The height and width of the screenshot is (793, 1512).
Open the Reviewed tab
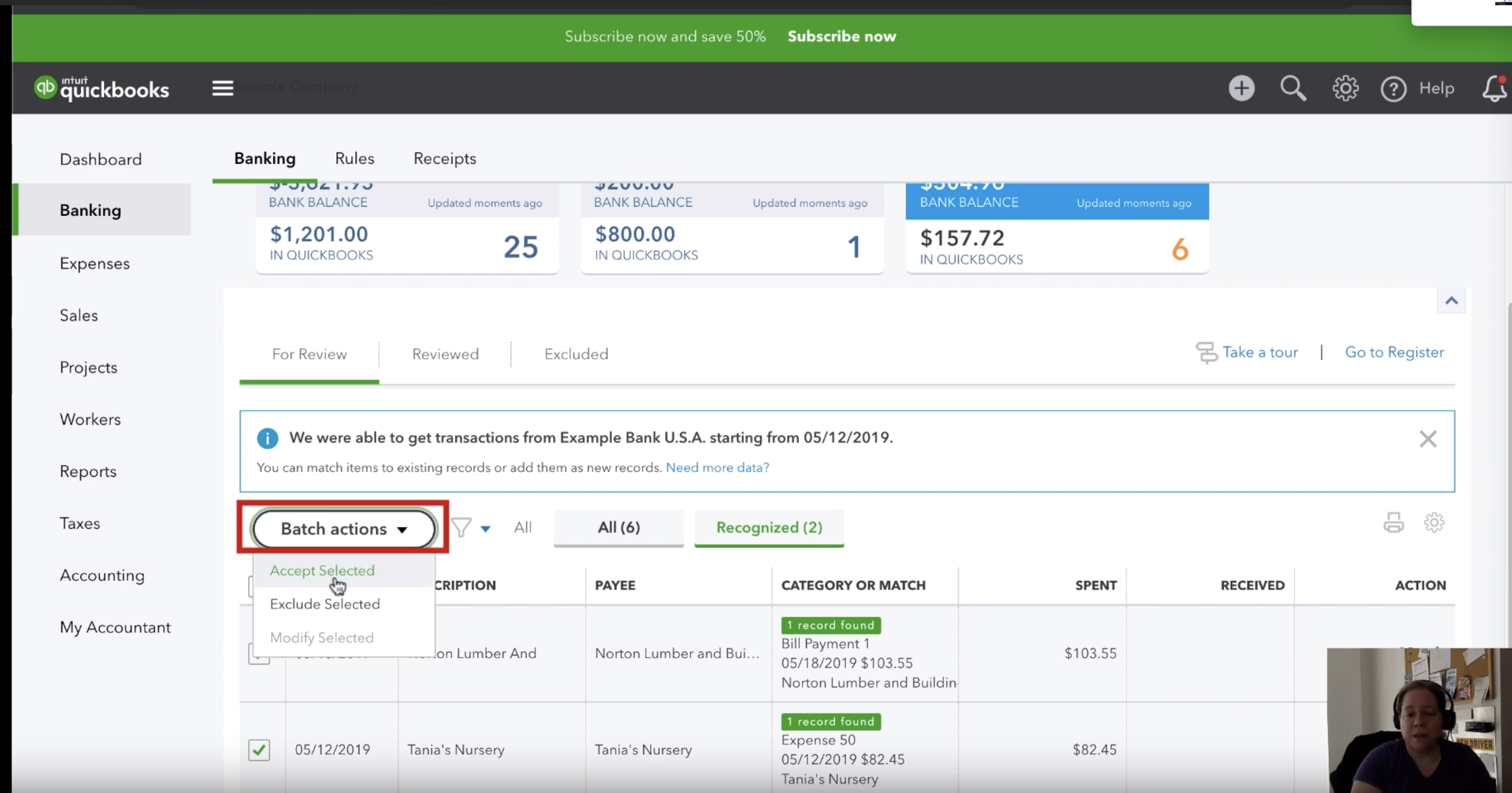click(445, 354)
